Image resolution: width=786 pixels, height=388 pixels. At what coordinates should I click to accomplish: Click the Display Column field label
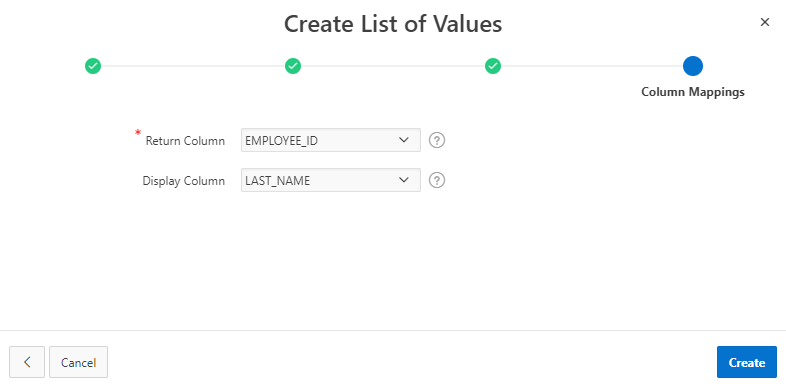coord(183,181)
